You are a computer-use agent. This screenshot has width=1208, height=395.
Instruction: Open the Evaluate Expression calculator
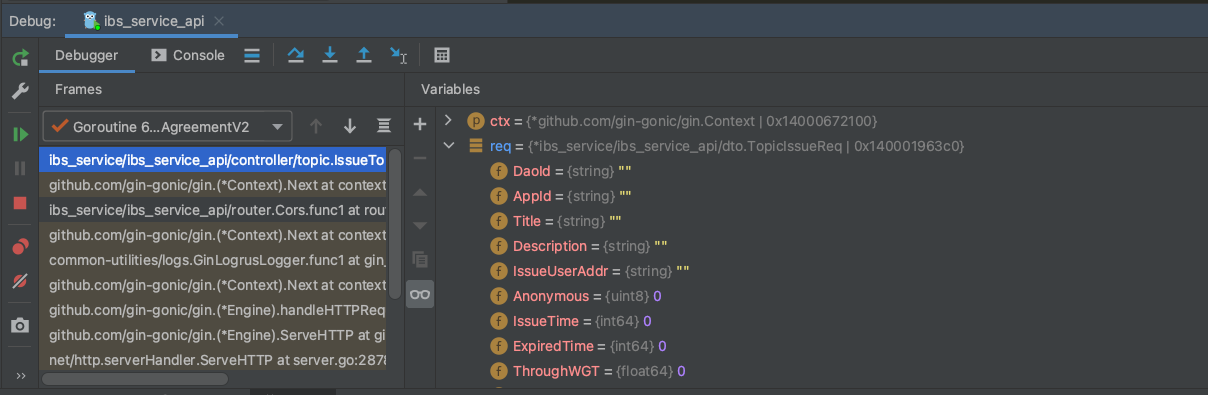point(442,55)
